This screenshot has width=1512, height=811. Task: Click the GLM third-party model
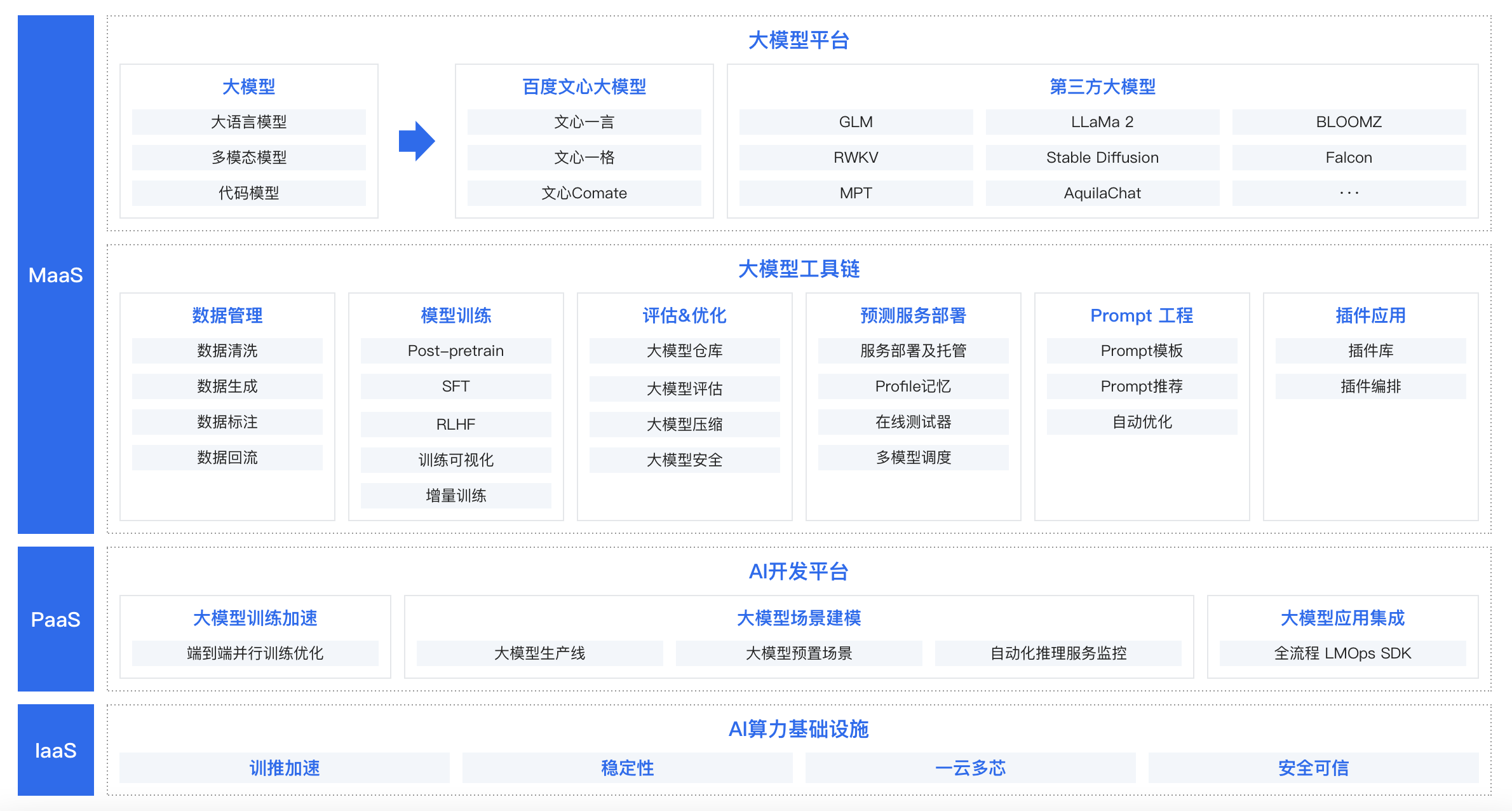856,122
